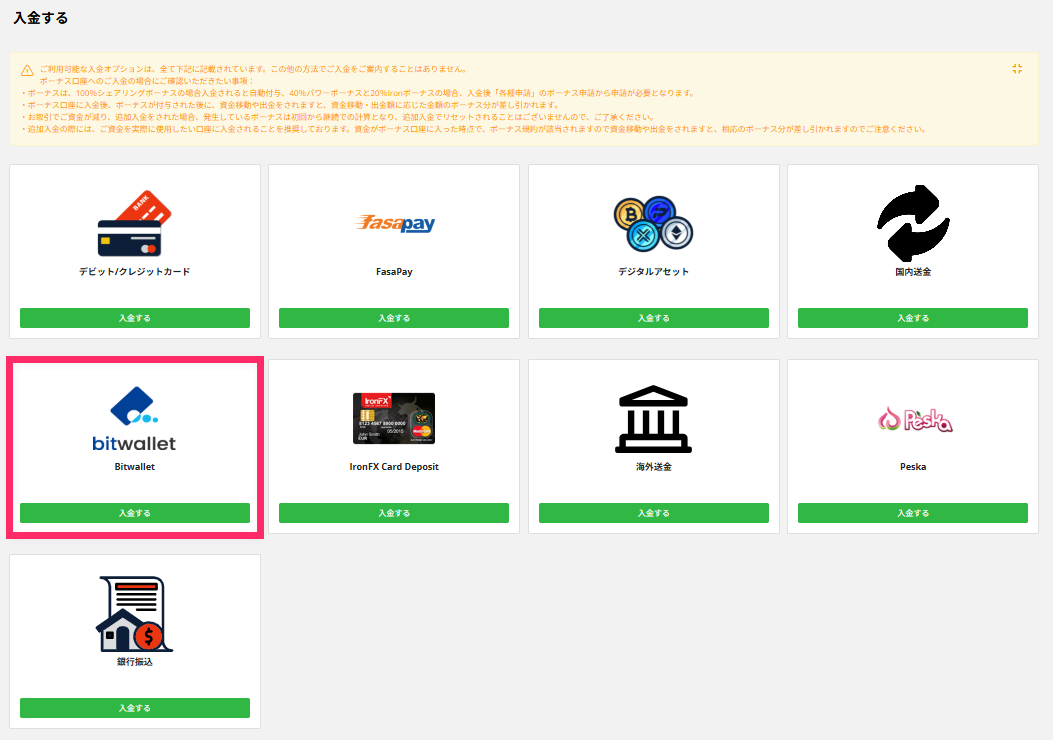Choose 入金する under 国内送金
This screenshot has height=740, width=1053.
[913, 318]
